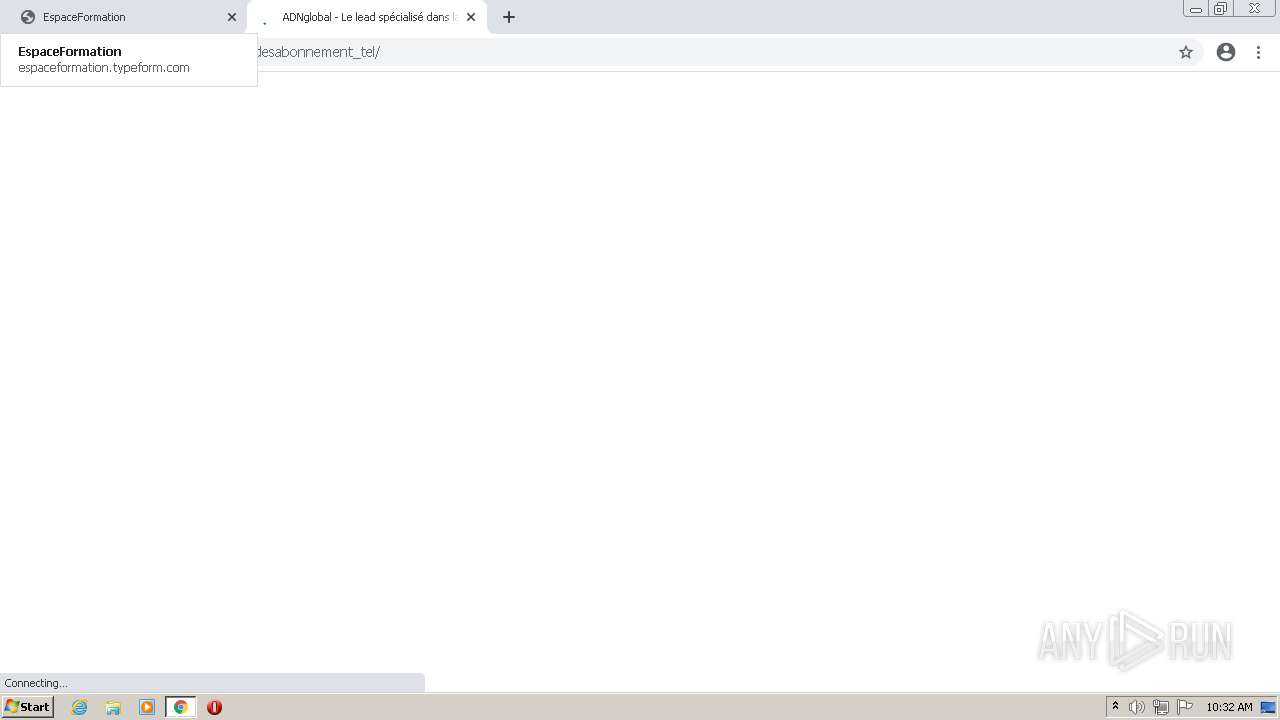The image size is (1280, 720).
Task: Click the 'espaceformation.typeform.com' tooltip text
Action: coord(104,68)
